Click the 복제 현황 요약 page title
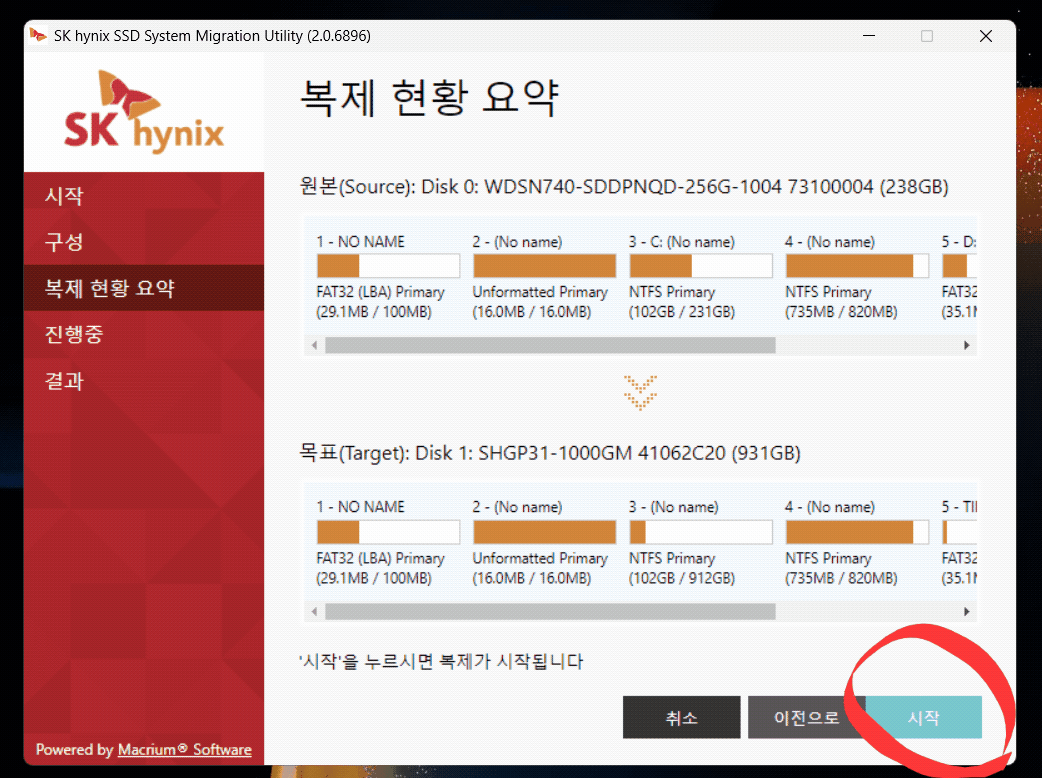 pos(429,98)
